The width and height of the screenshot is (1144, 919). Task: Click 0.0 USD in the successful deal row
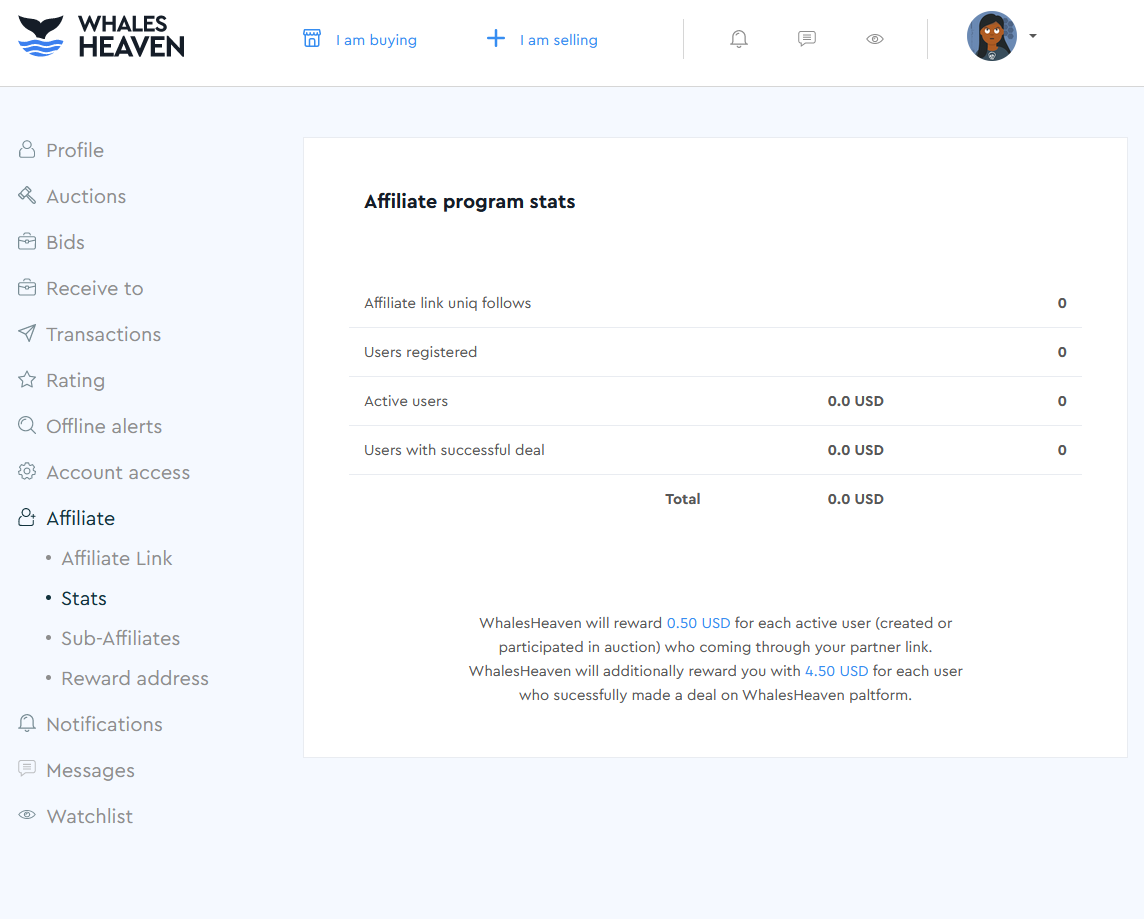(x=855, y=450)
